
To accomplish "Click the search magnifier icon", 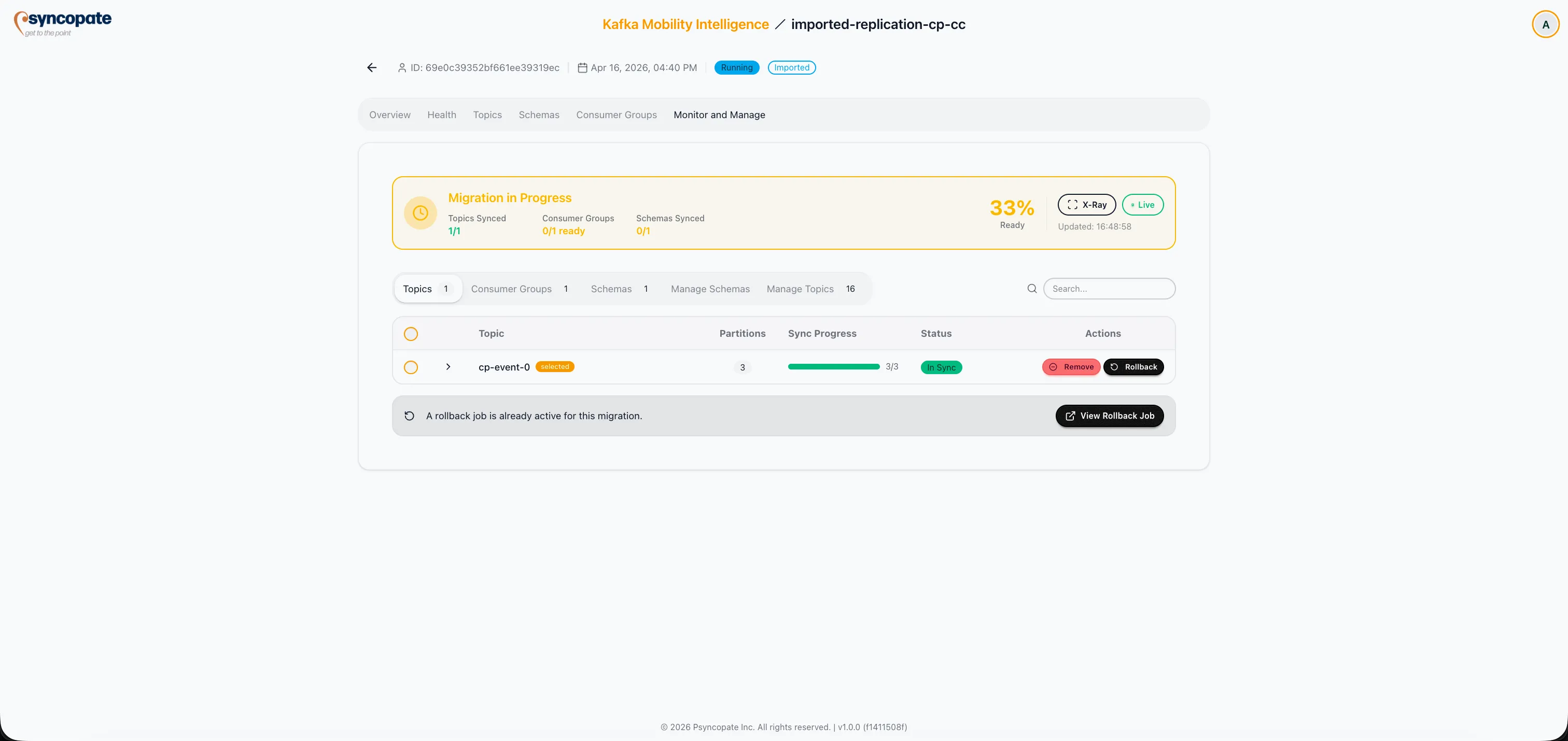I will pos(1032,289).
